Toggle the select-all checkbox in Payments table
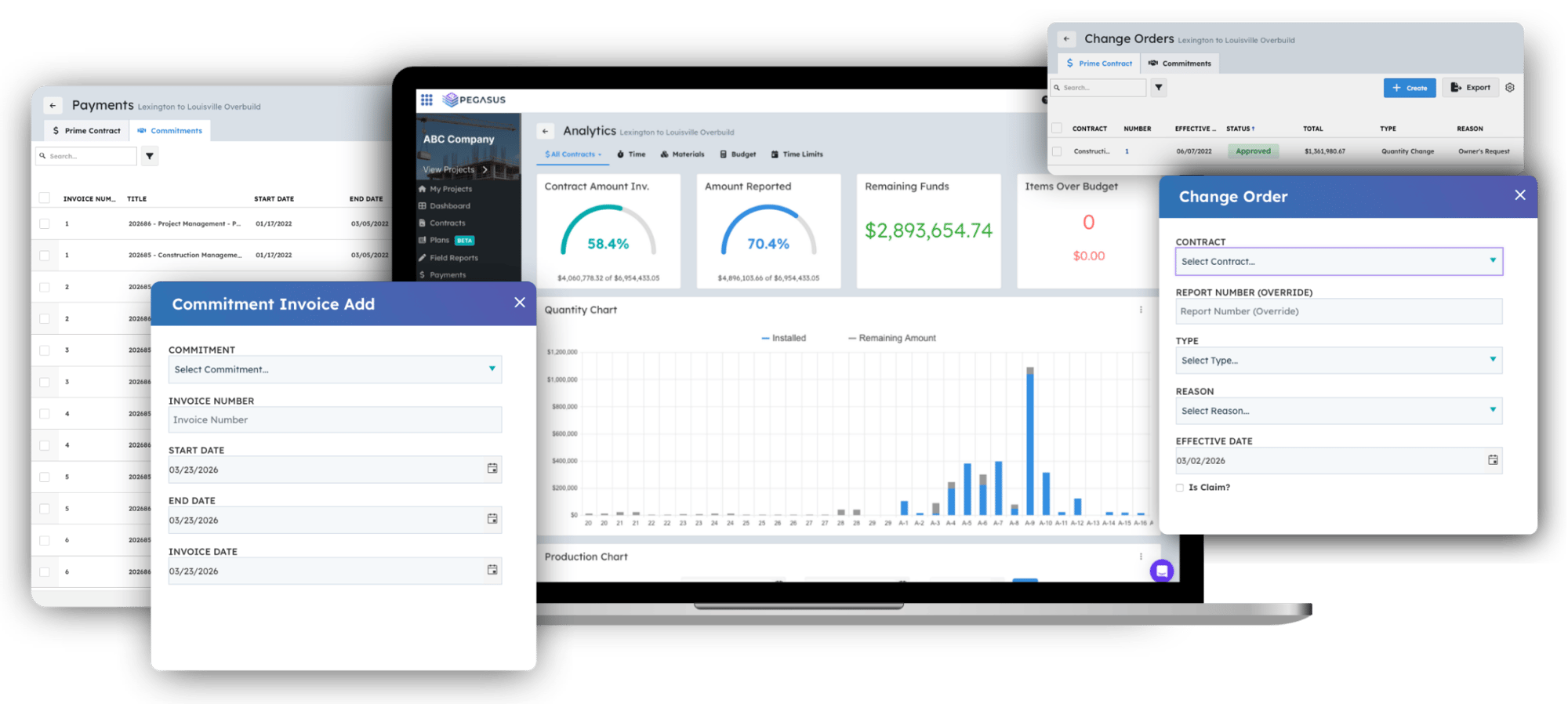The height and width of the screenshot is (704, 1568). pos(45,198)
